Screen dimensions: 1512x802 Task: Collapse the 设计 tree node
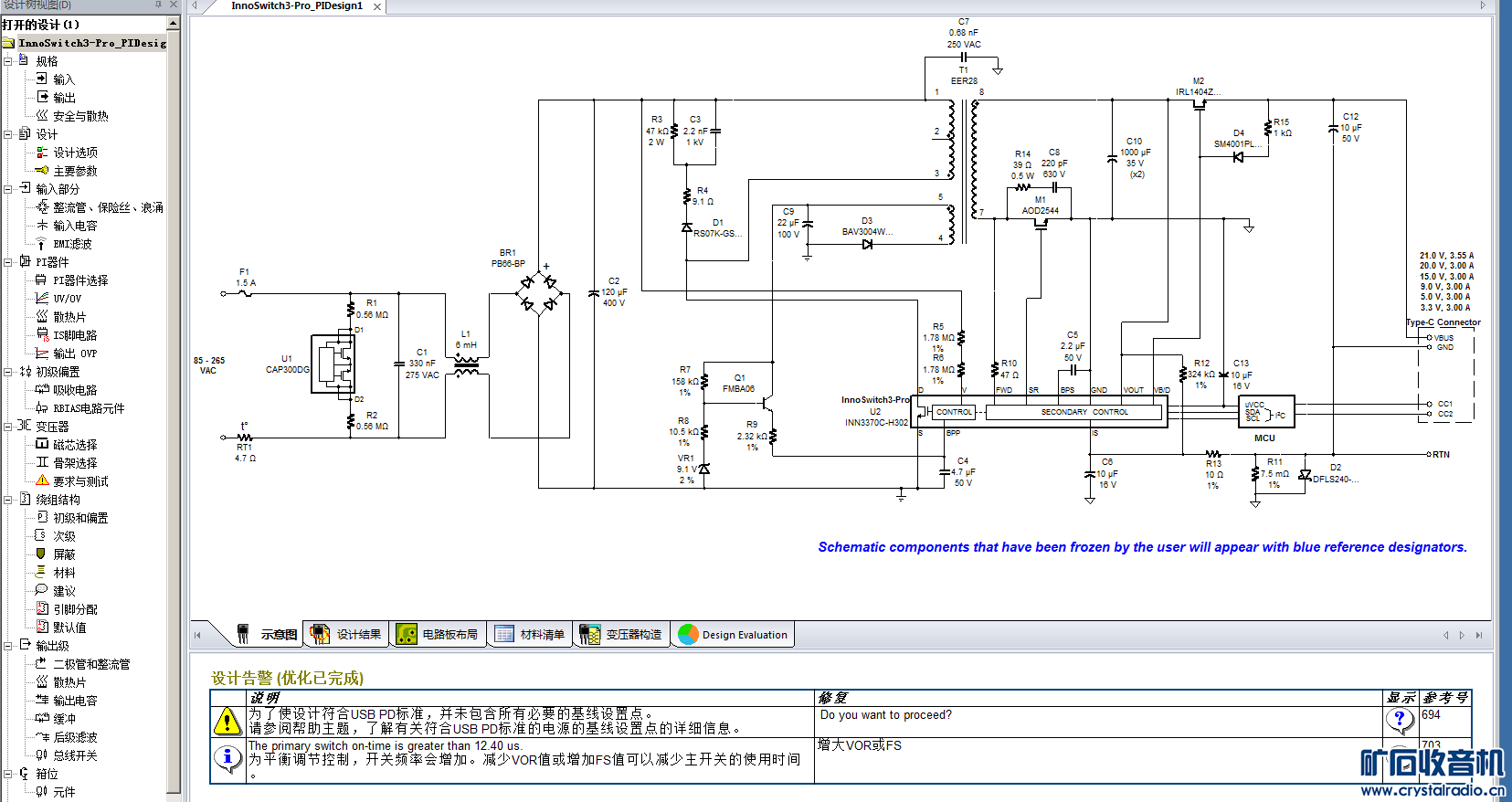(x=8, y=134)
